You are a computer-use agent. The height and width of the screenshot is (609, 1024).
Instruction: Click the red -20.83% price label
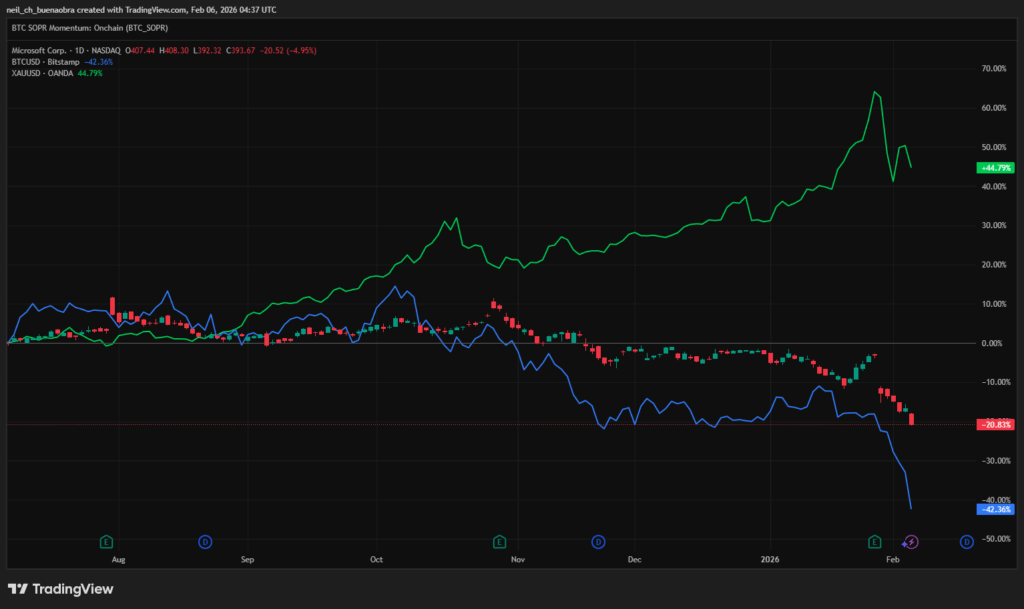[995, 424]
